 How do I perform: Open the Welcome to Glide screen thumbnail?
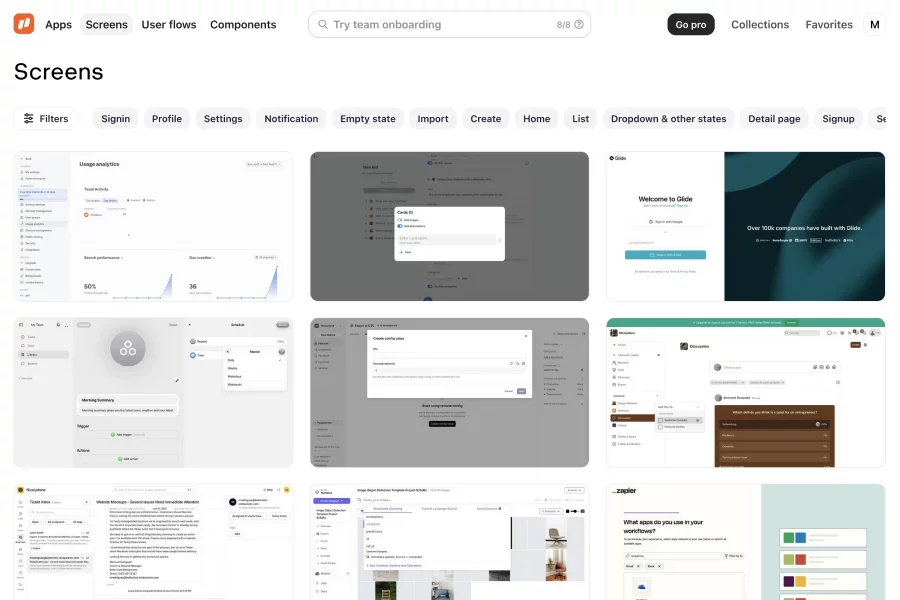[x=745, y=226]
